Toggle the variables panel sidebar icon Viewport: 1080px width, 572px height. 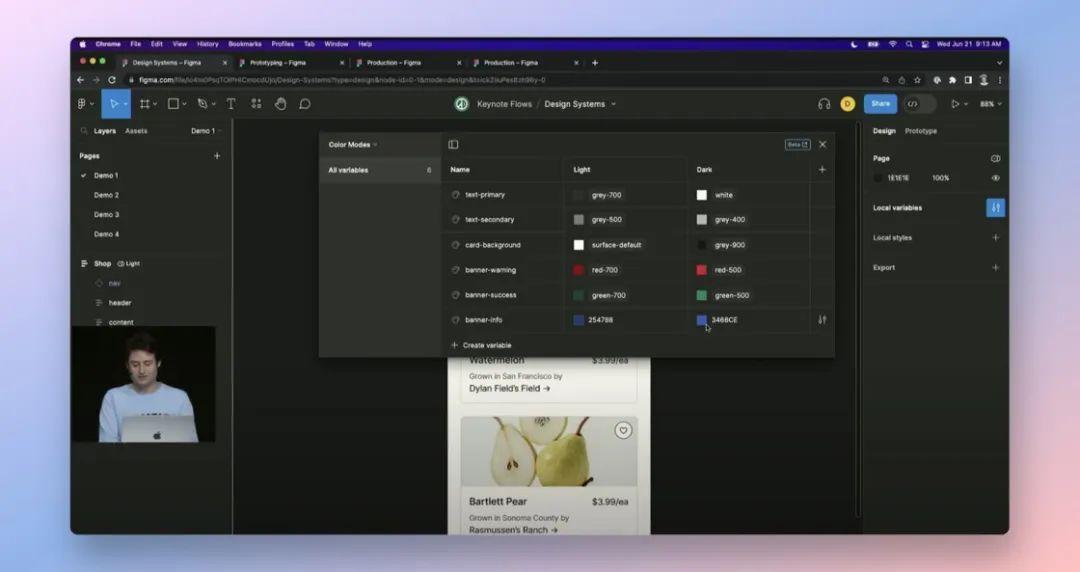coord(453,145)
